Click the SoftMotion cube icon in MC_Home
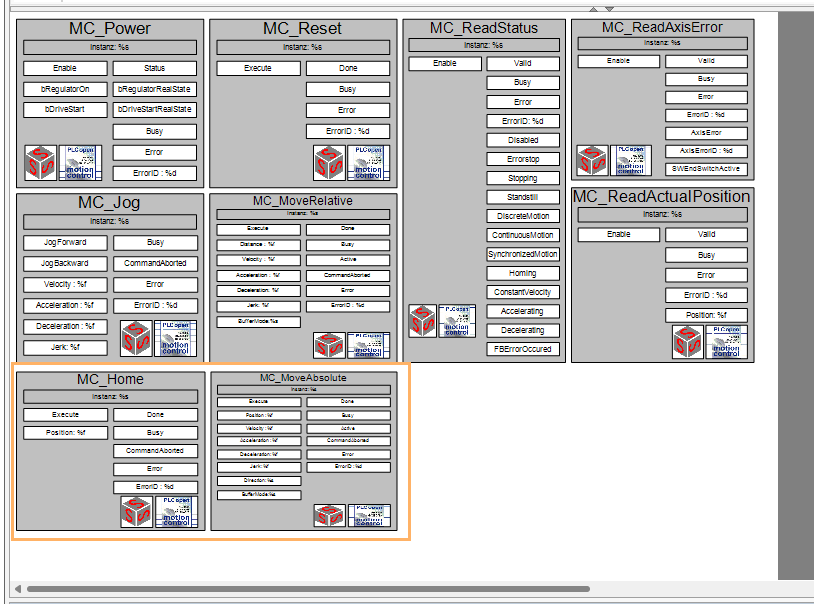 [x=136, y=511]
